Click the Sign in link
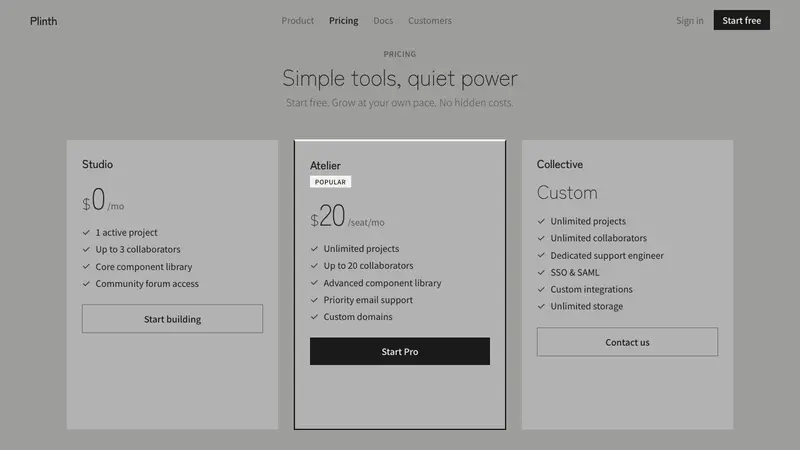 (x=689, y=20)
